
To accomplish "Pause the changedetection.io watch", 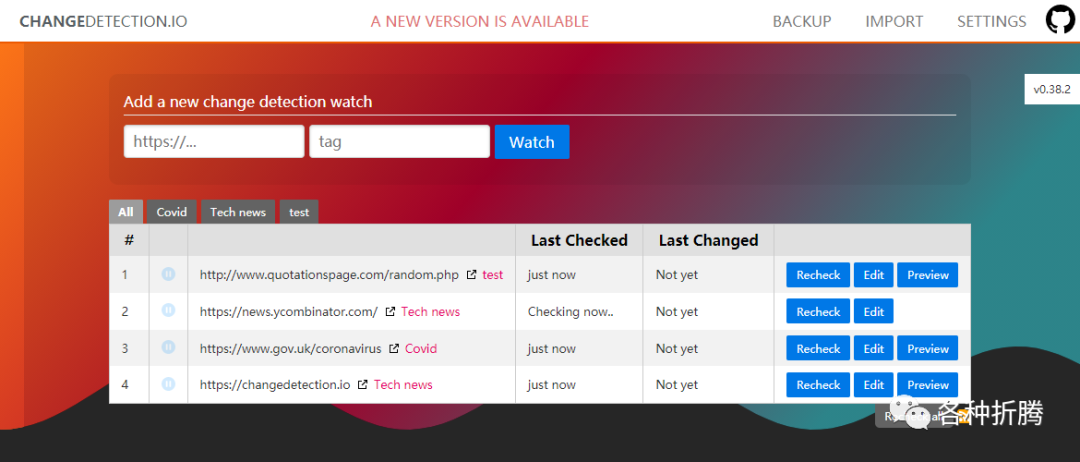I will tap(168, 384).
